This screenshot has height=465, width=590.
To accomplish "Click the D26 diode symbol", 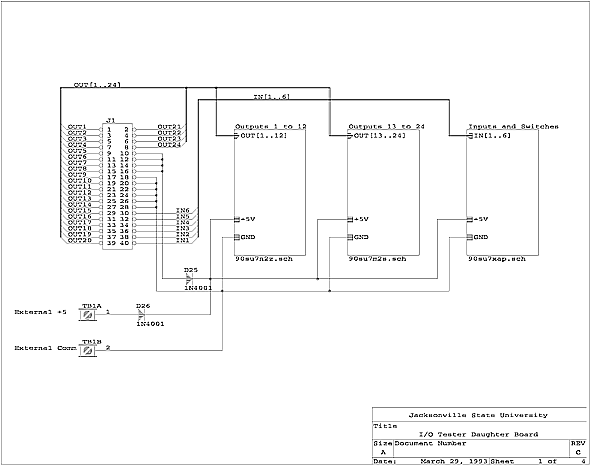I will click(x=141, y=314).
